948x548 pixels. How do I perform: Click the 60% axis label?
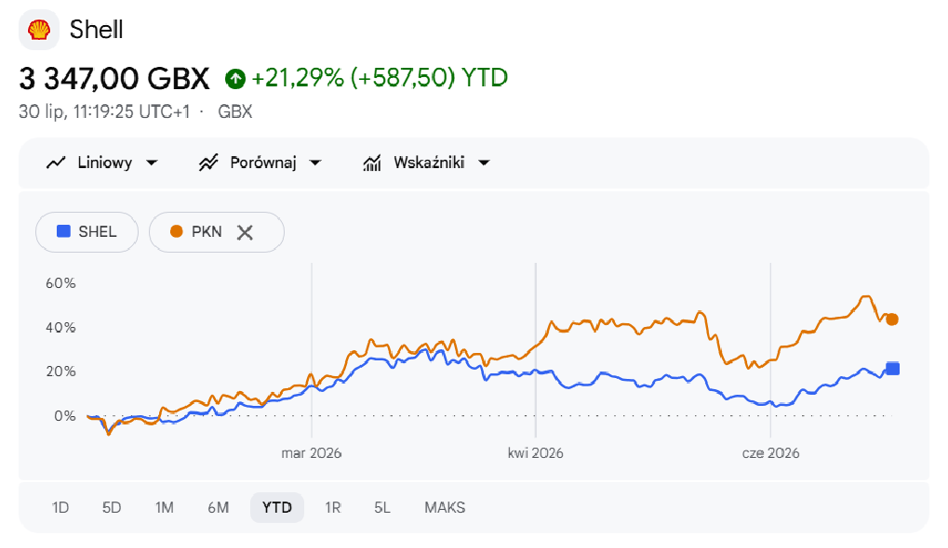click(61, 283)
